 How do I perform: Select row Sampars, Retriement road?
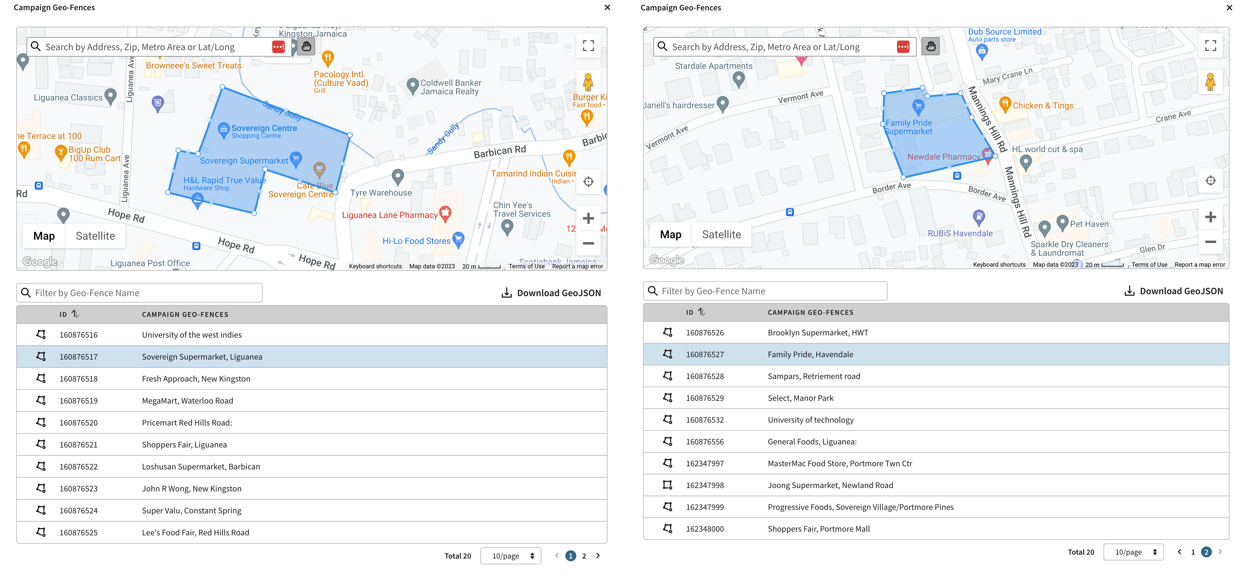(x=936, y=377)
